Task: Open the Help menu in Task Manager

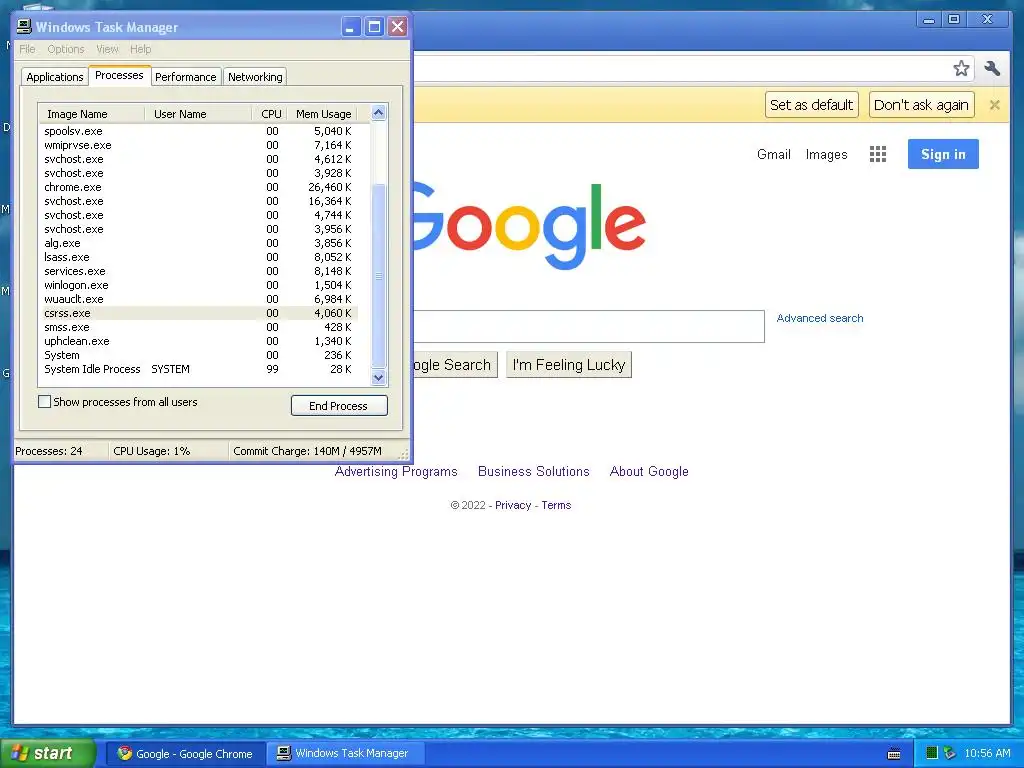Action: click(140, 49)
